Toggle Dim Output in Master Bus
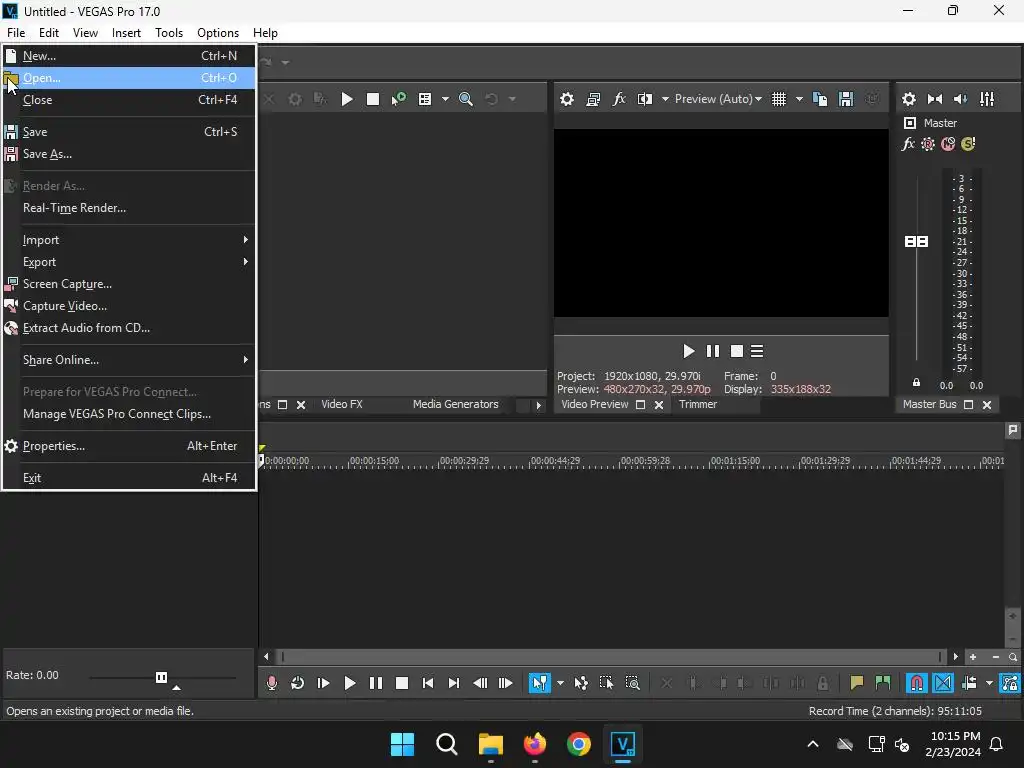Image resolution: width=1024 pixels, height=768 pixels. [961, 99]
